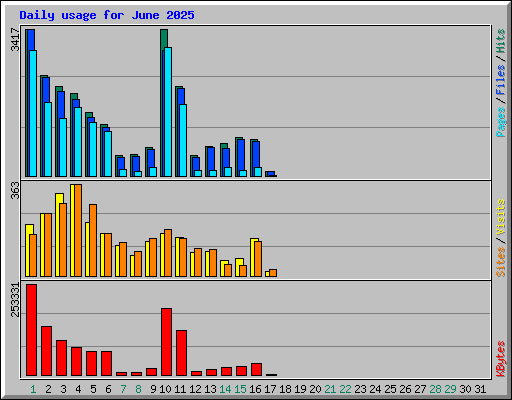This screenshot has width=512, height=400.
Task: Click the red KBytes bar for day 6
Action: click(107, 363)
